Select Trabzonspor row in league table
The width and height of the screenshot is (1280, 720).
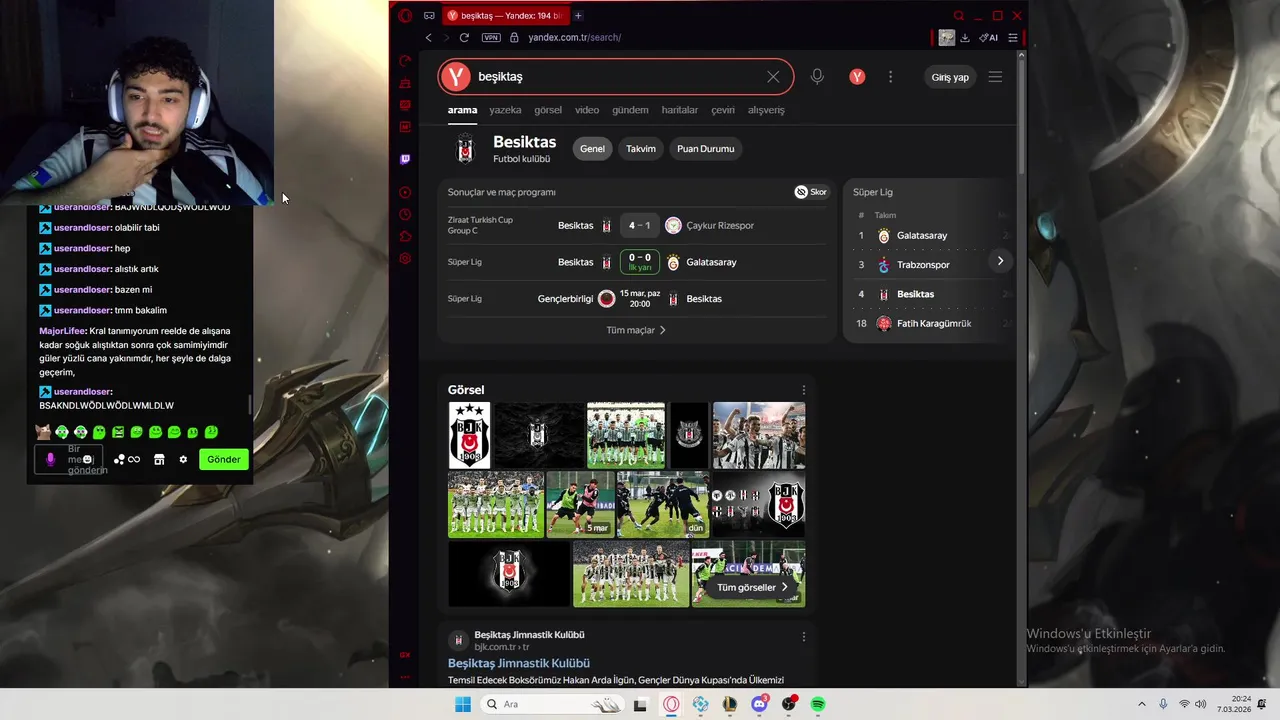[930, 265]
